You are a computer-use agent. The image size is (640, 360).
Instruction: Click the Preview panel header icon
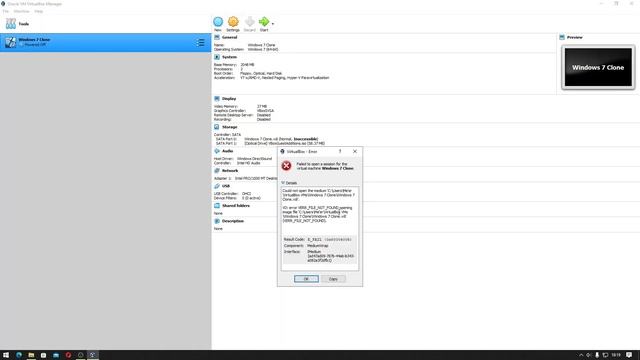[562, 37]
